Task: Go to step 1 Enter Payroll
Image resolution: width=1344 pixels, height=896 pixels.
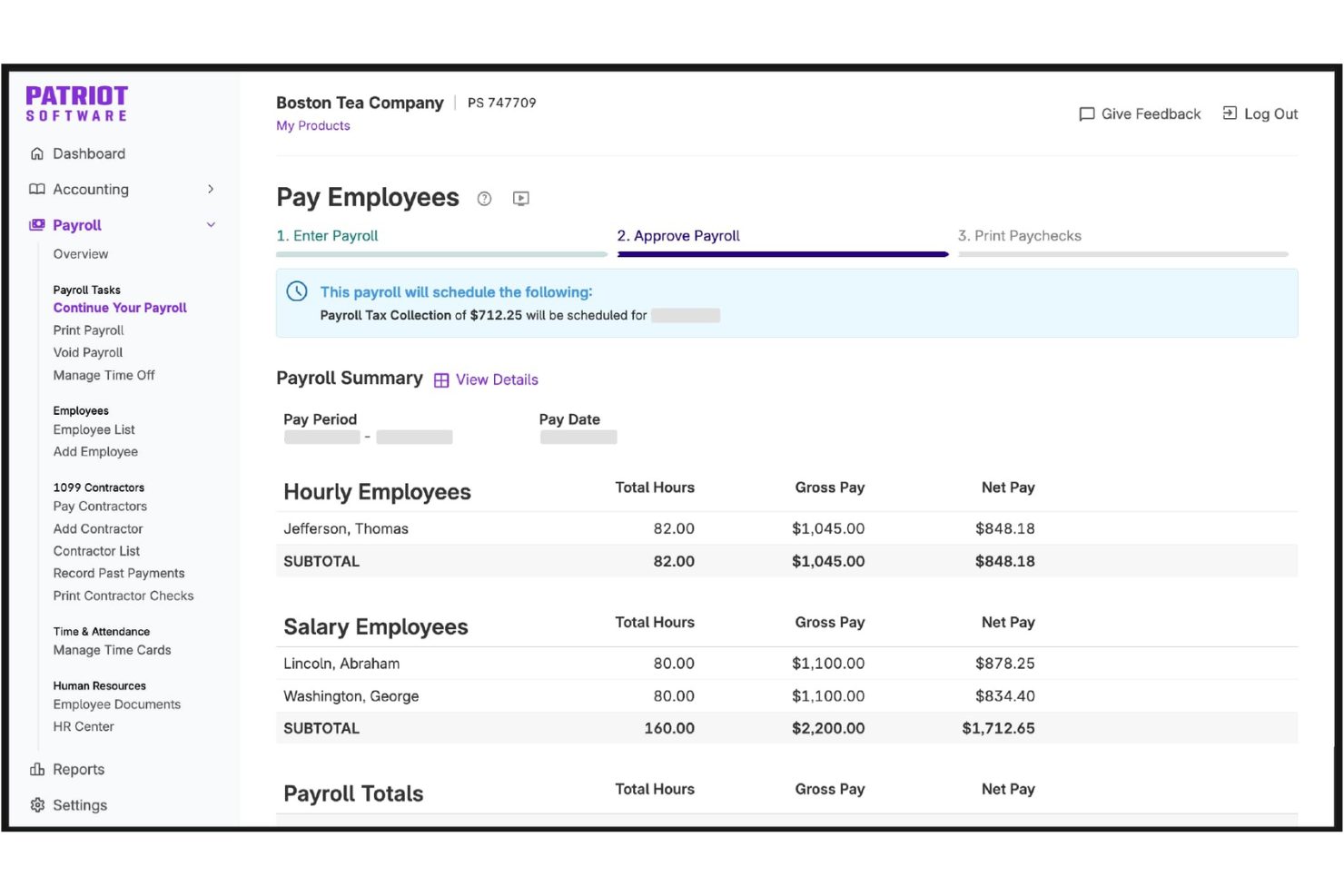Action: point(327,236)
